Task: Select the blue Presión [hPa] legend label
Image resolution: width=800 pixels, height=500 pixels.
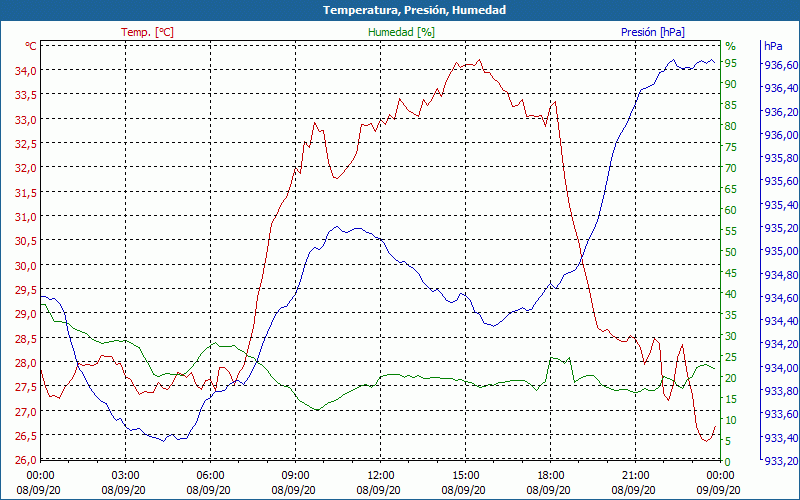Action: 653,32
